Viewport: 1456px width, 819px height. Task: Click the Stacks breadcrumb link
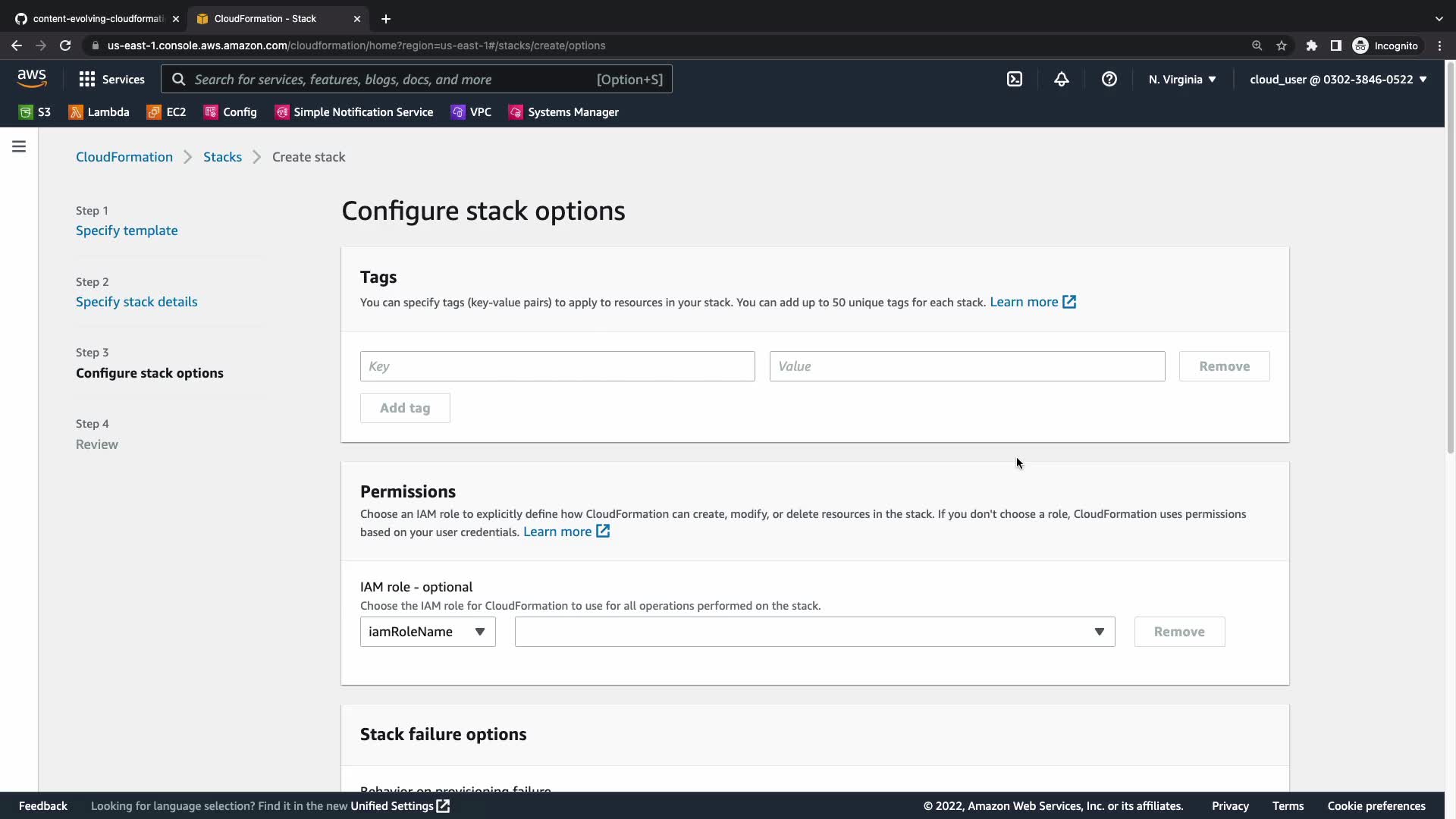point(222,157)
